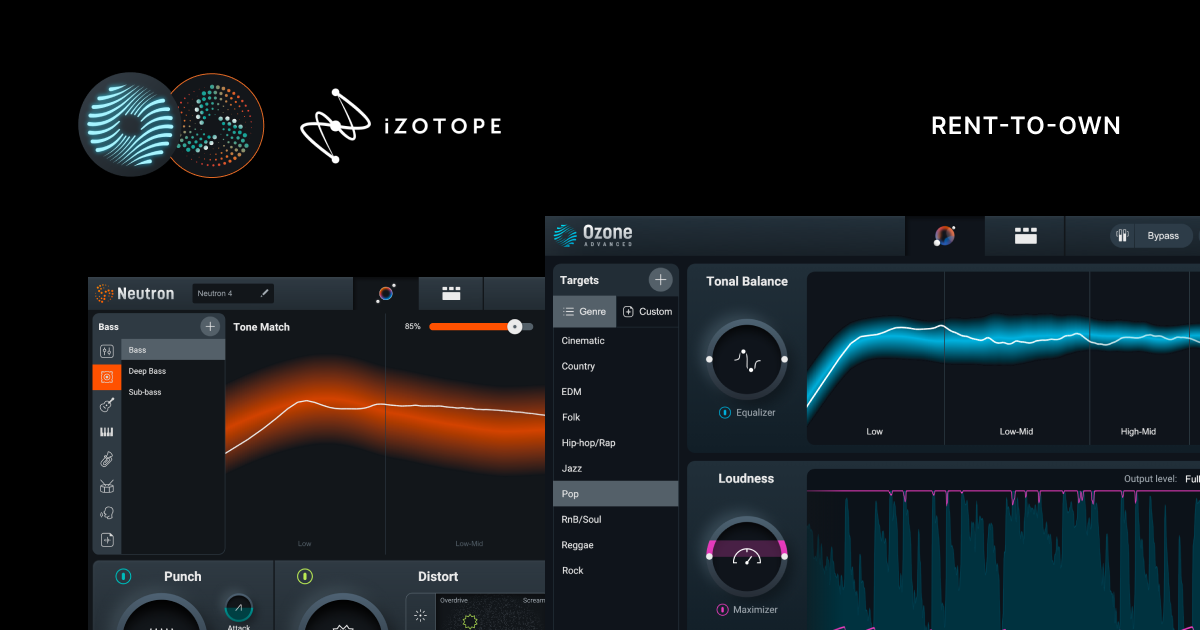The image size is (1200, 630).
Task: Open Ozone's module view grid icon
Action: [1025, 235]
